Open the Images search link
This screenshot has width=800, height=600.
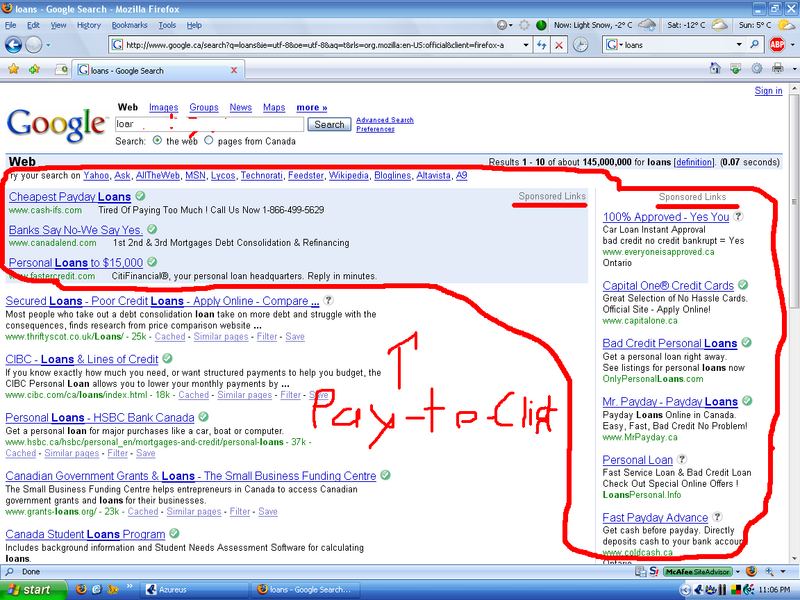[163, 107]
